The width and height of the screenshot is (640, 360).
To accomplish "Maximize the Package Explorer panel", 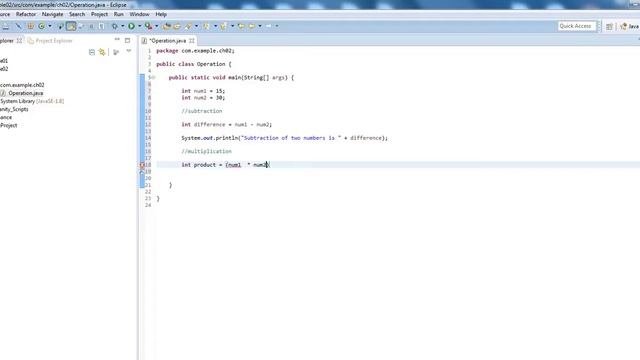I will pyautogui.click(x=127, y=40).
